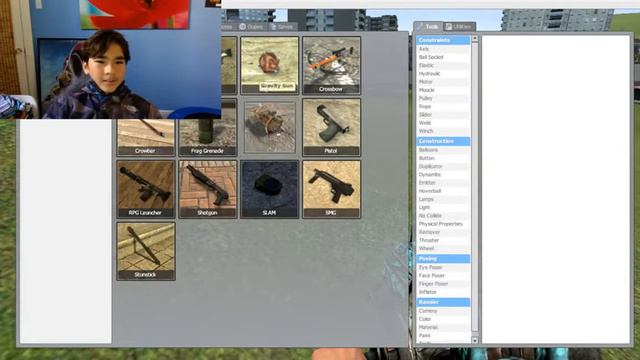Select the Crossbow weapon tile
This screenshot has width=640, height=360.
point(331,65)
